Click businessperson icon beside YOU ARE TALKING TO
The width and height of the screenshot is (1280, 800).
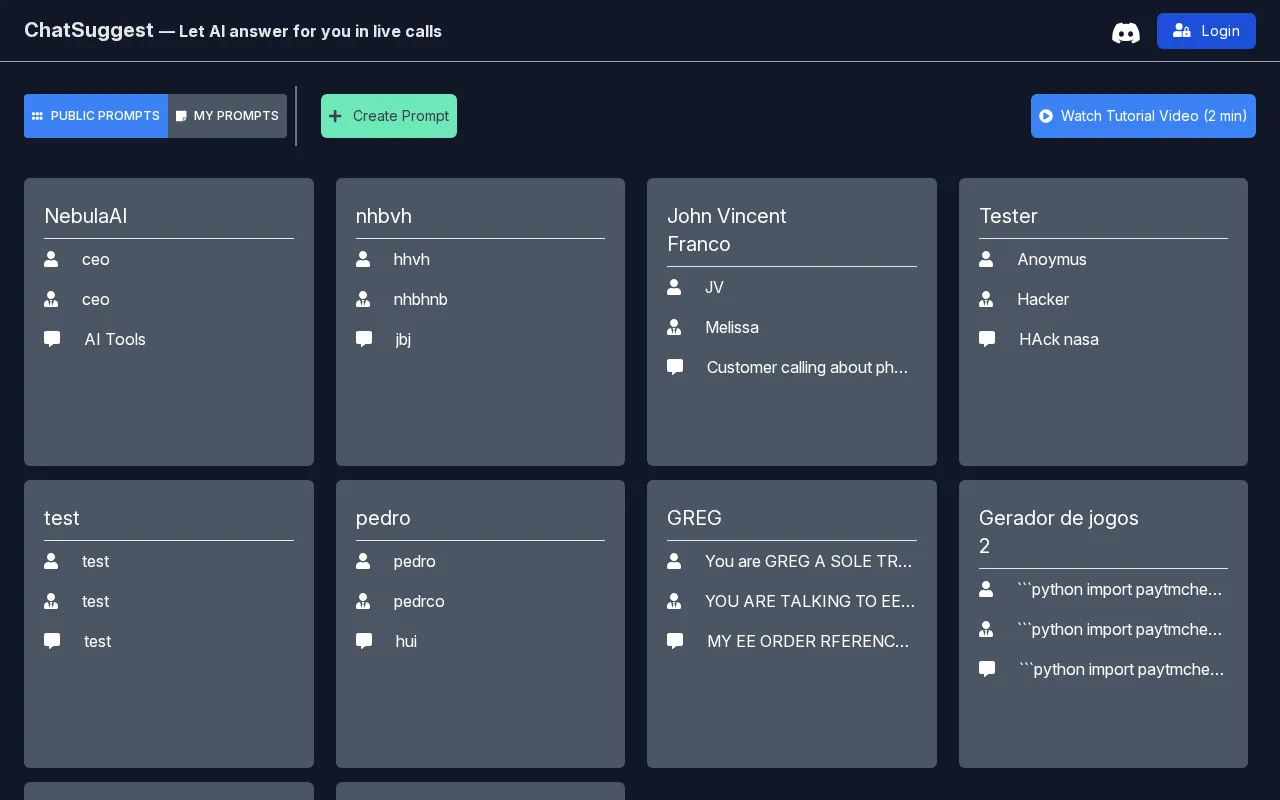tap(674, 601)
